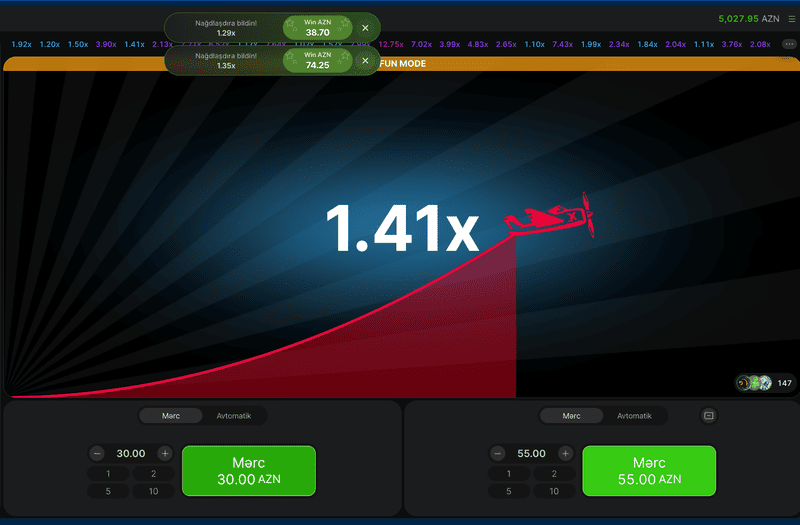
Task: Increase the 55.00 bet with the plus icon
Action: [565, 453]
